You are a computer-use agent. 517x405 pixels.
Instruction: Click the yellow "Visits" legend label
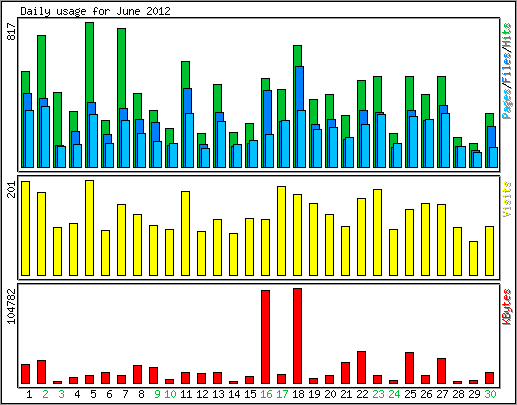pos(507,199)
